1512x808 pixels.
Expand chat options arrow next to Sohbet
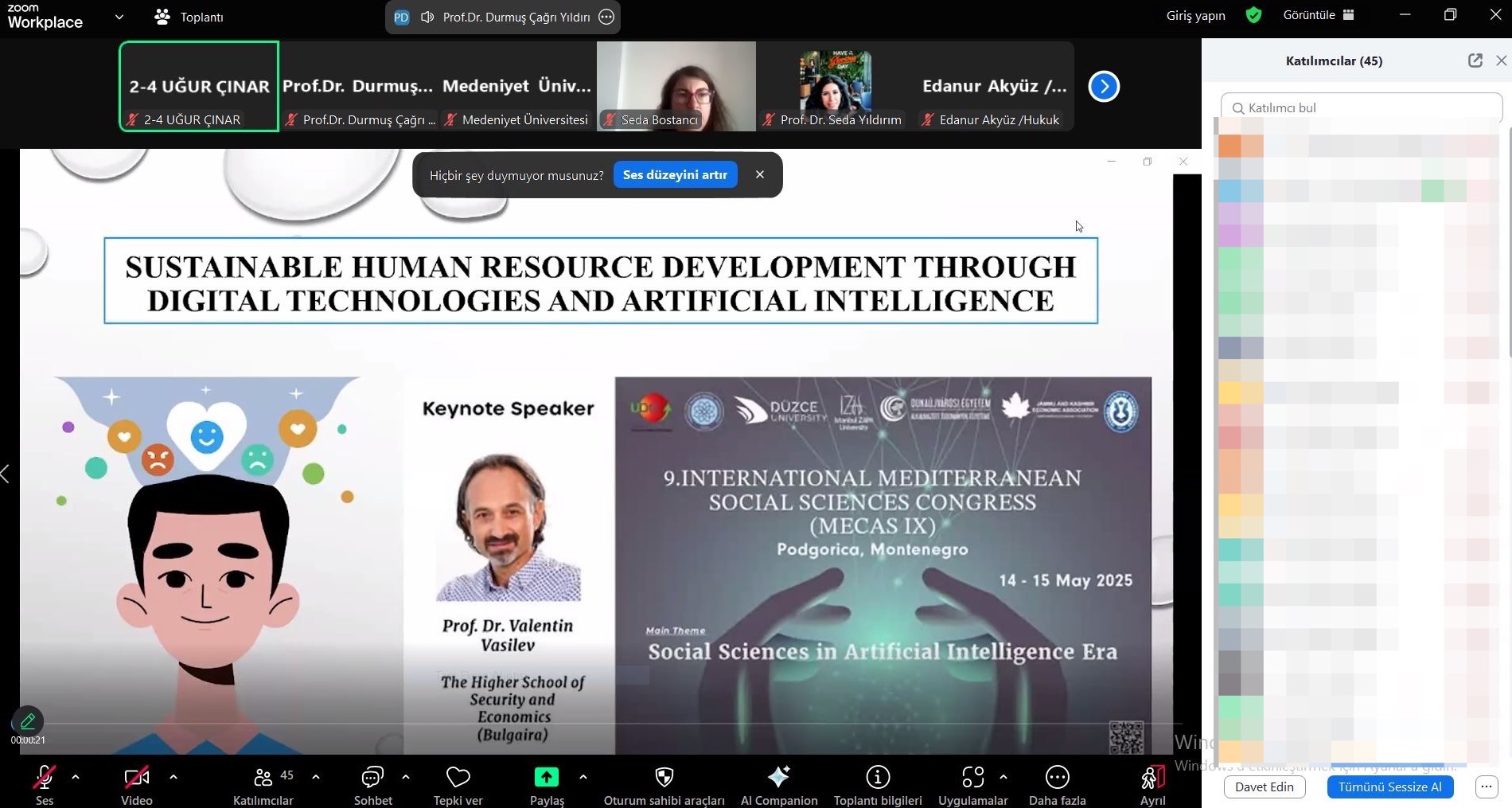pyautogui.click(x=406, y=776)
